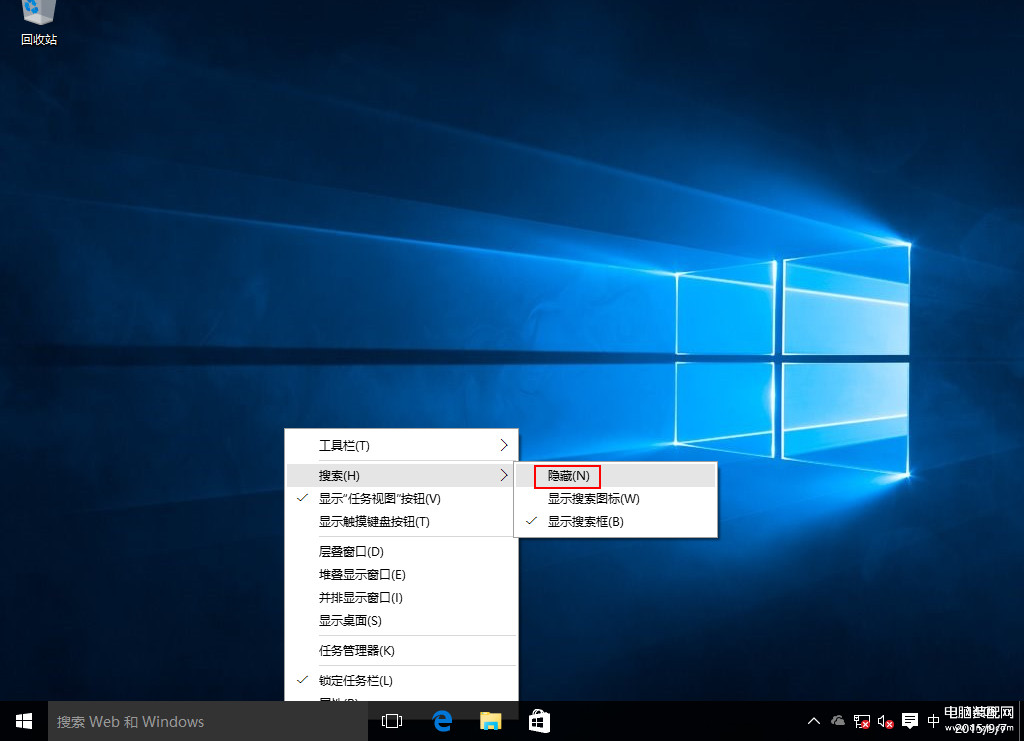Open the network status tray icon
1024x741 pixels.
[x=861, y=721]
